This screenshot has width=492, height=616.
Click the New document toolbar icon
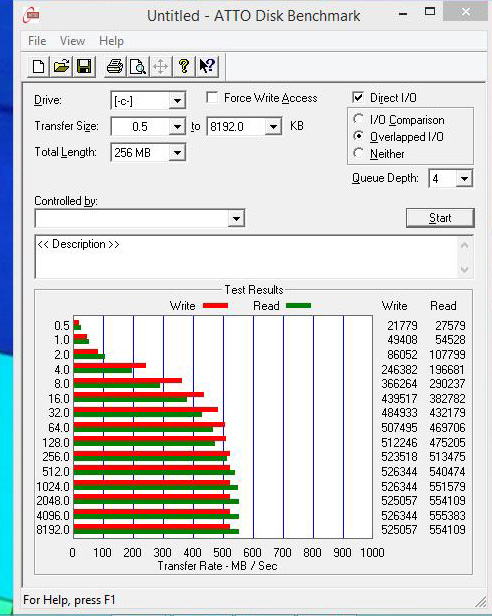(38, 66)
